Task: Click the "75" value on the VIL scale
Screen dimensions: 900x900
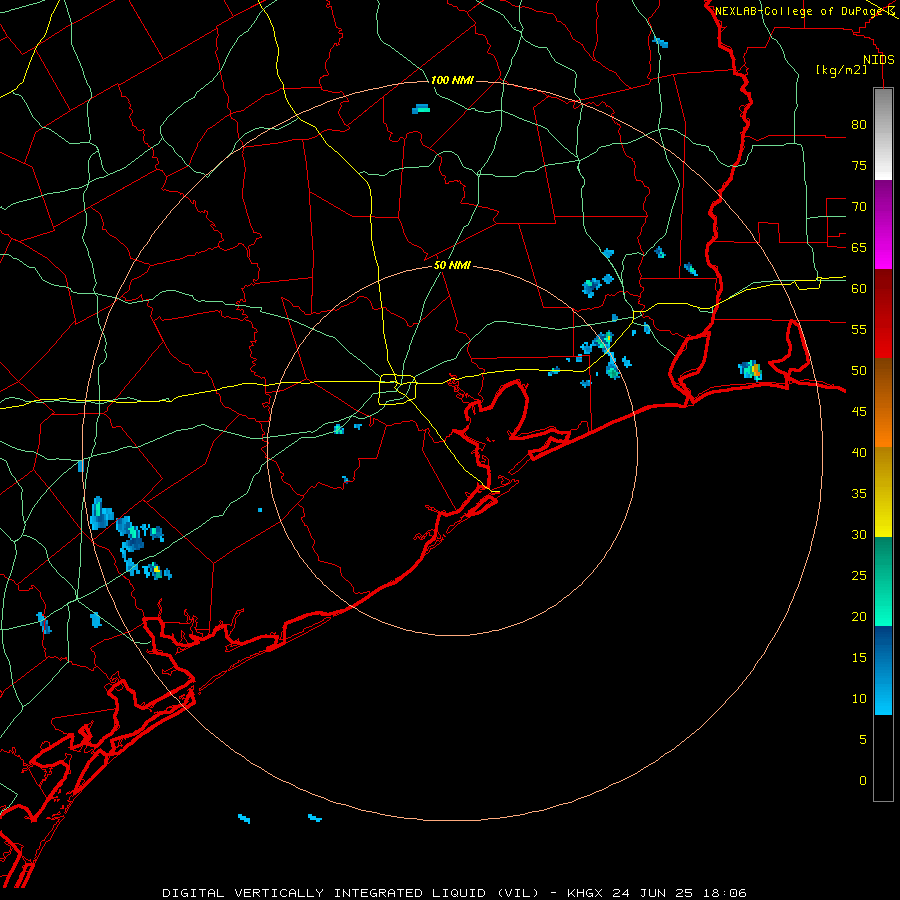Action: pos(859,165)
